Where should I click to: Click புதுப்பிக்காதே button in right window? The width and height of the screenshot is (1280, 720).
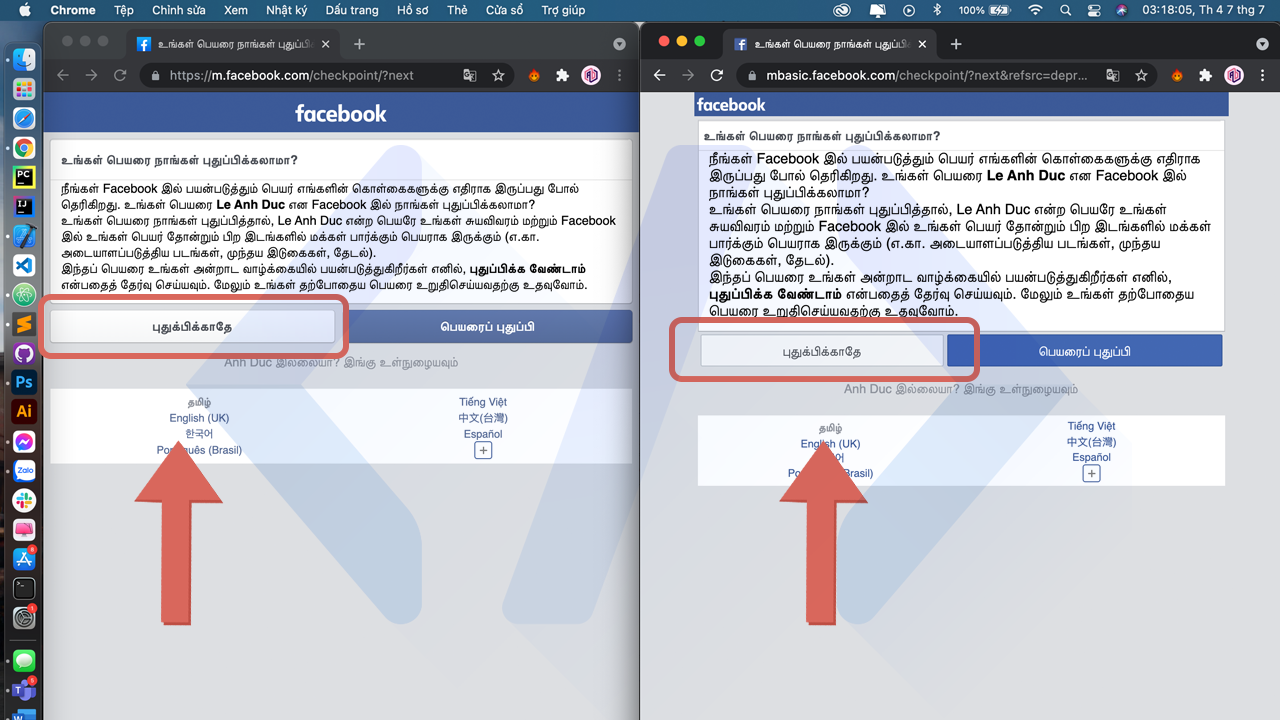click(821, 351)
